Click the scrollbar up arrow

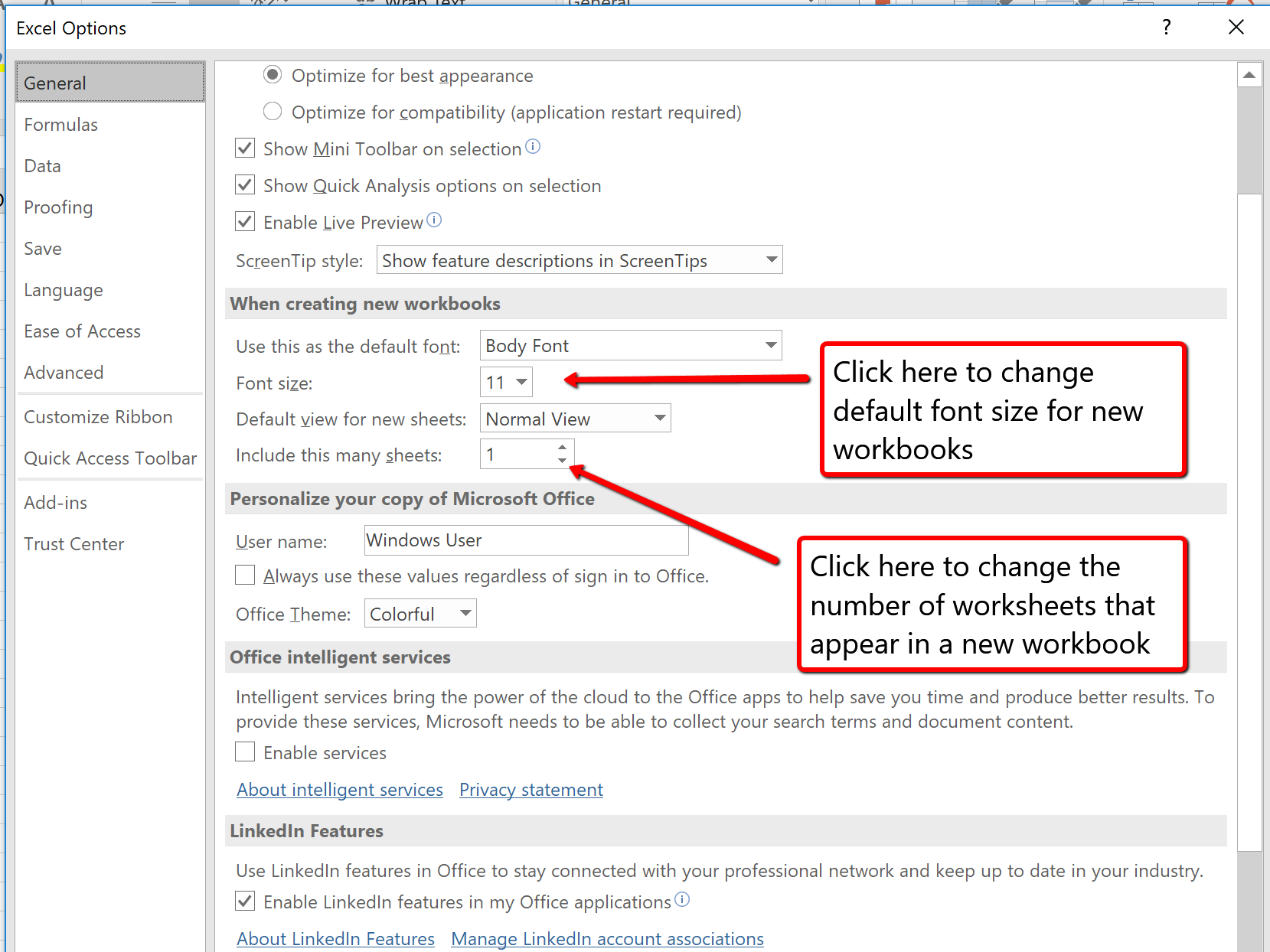click(1249, 75)
